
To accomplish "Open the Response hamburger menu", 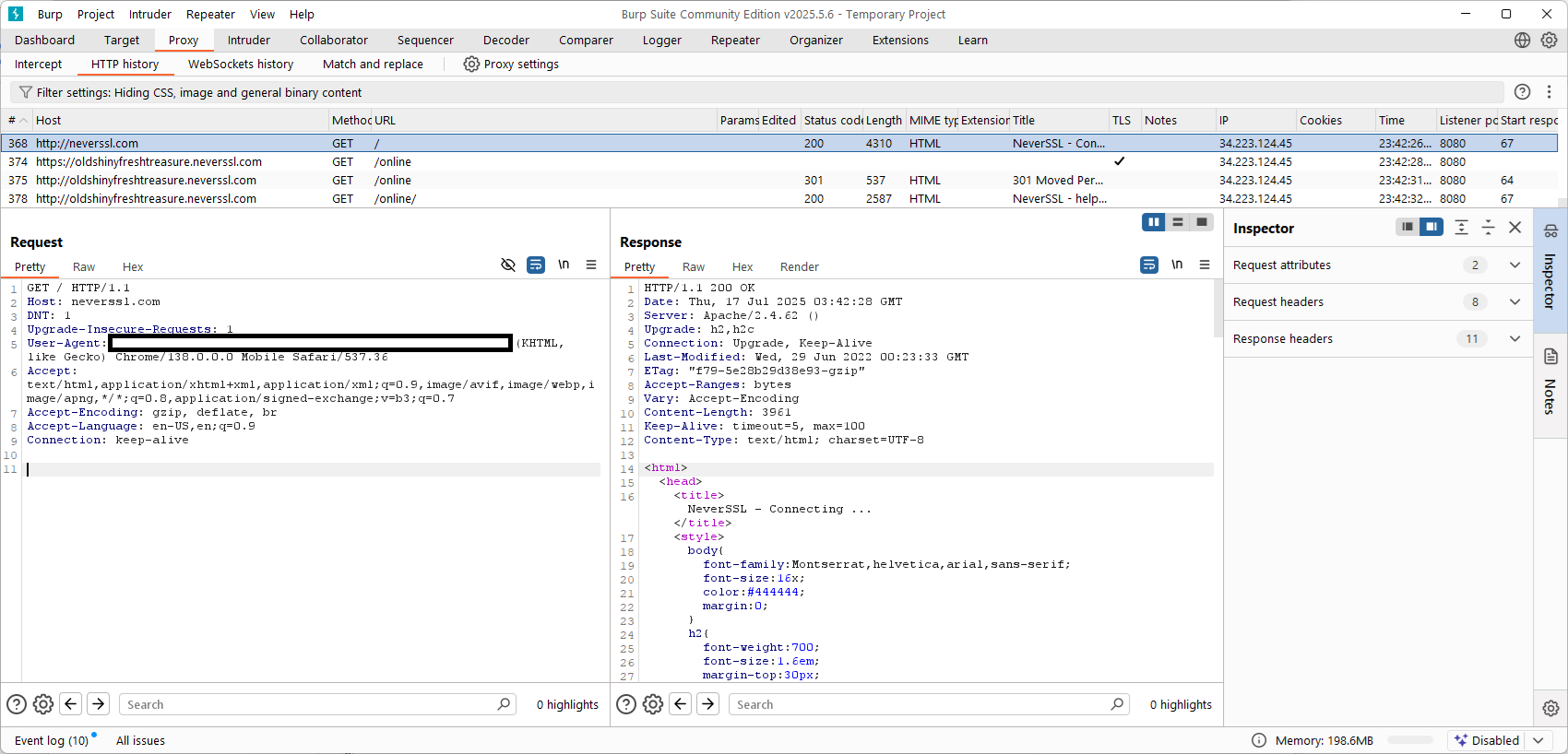I will pos(1205,265).
